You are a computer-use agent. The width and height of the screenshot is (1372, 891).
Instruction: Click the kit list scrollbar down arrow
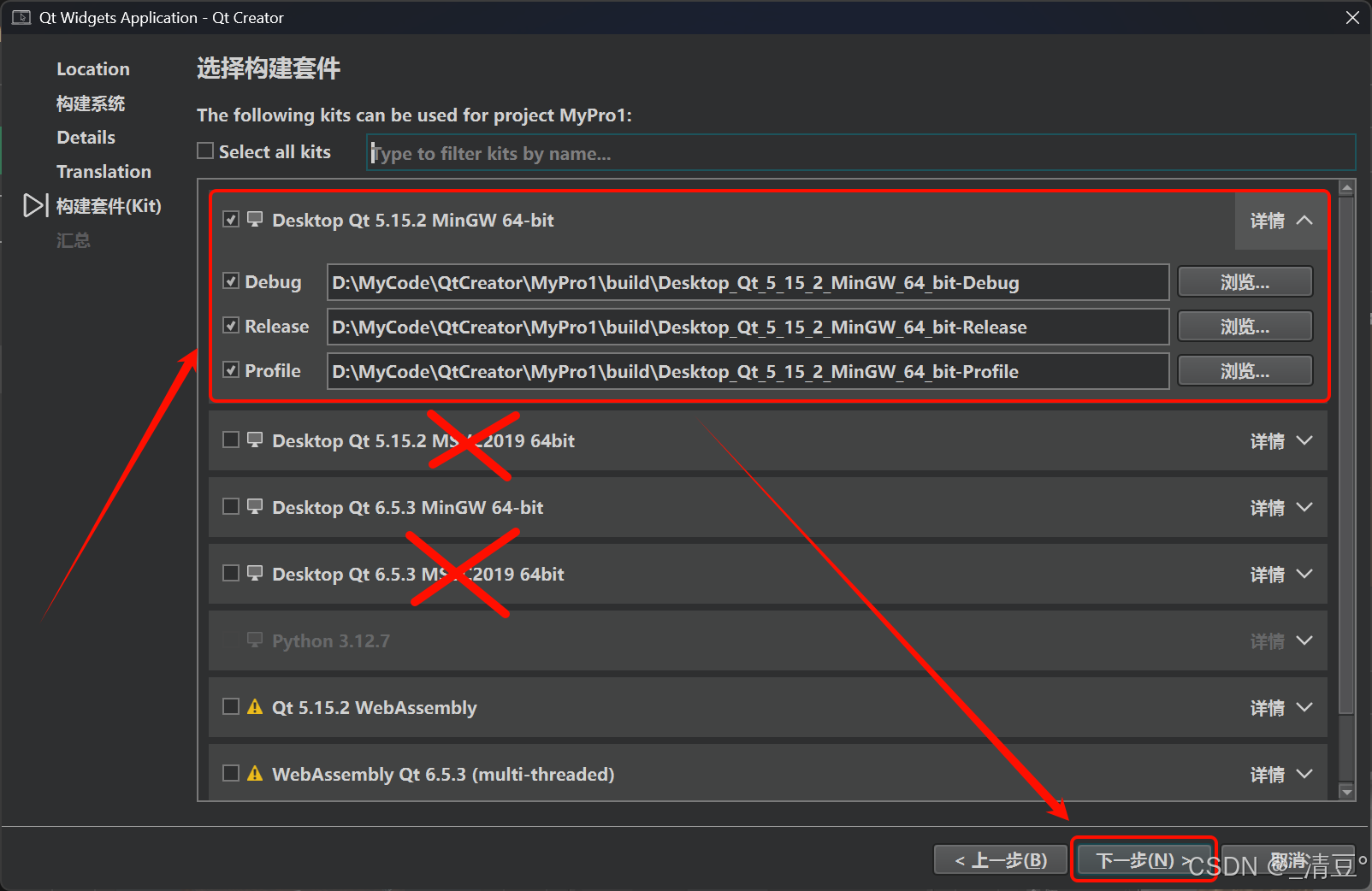(1346, 792)
